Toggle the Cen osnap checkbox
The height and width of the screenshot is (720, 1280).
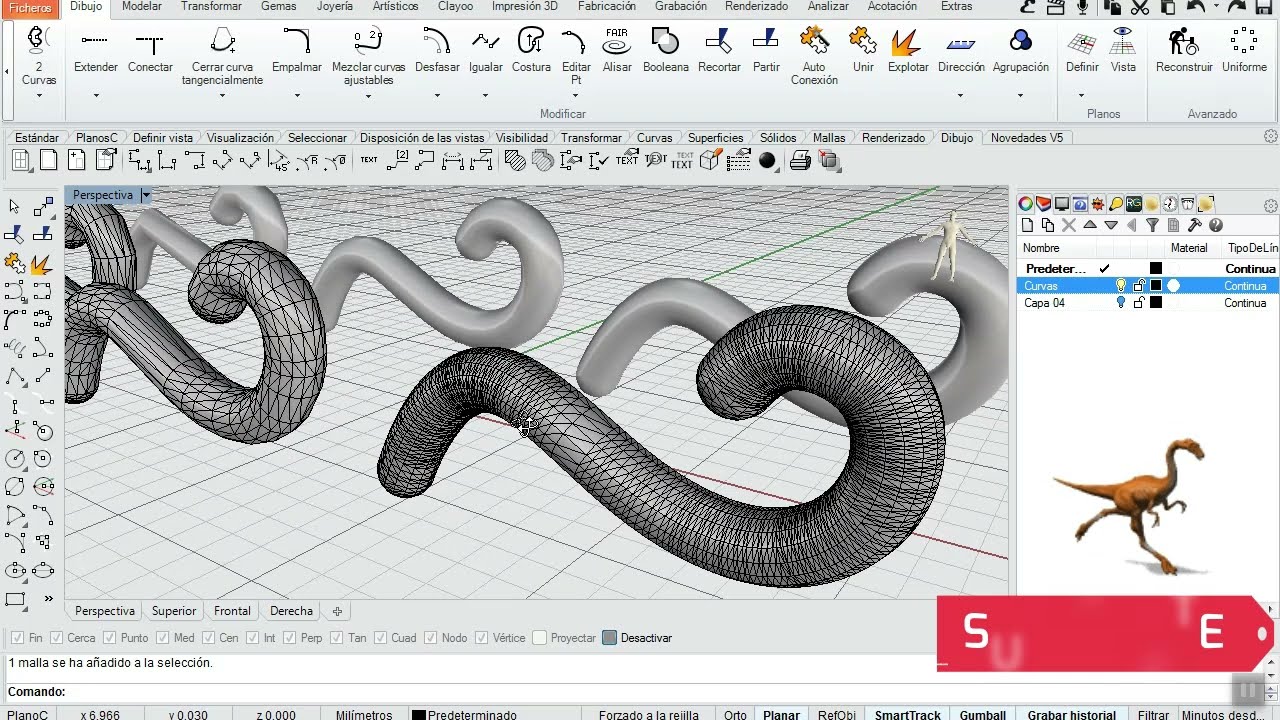coord(208,638)
